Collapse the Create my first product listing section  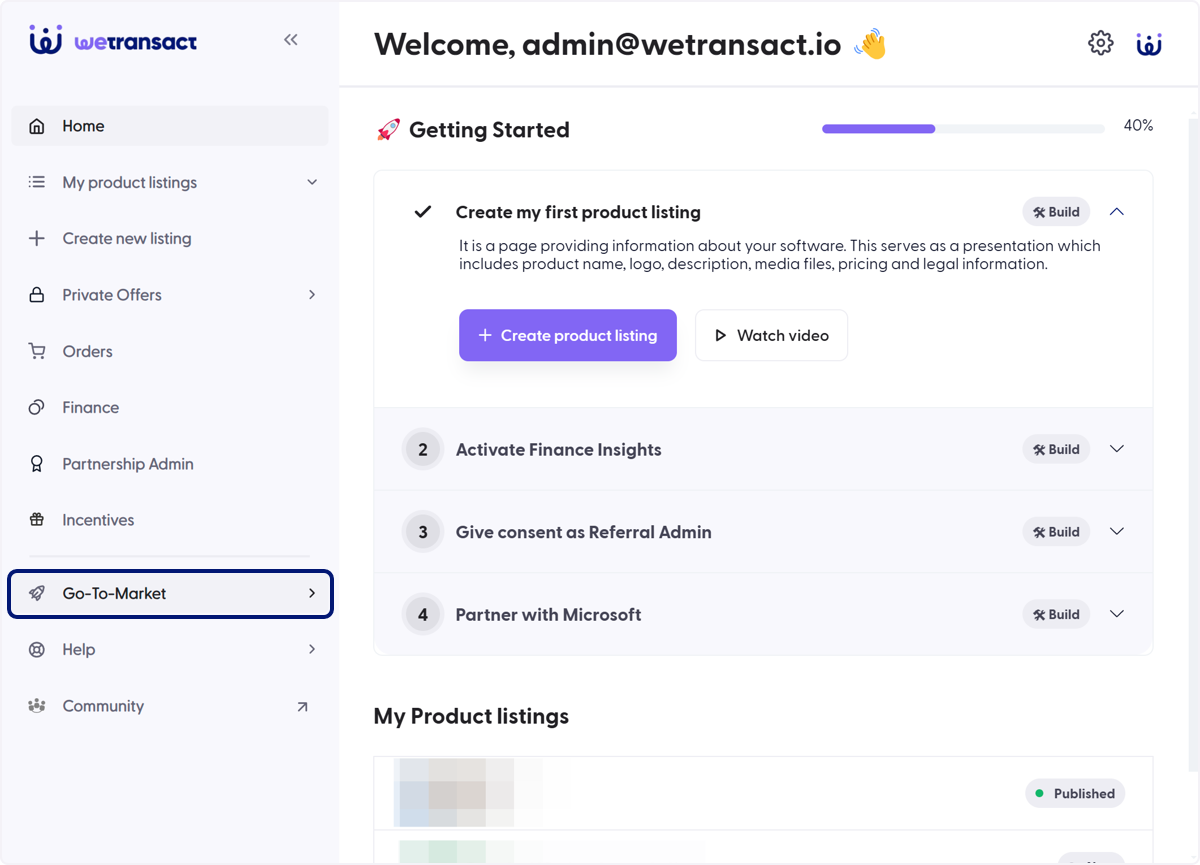[1117, 212]
